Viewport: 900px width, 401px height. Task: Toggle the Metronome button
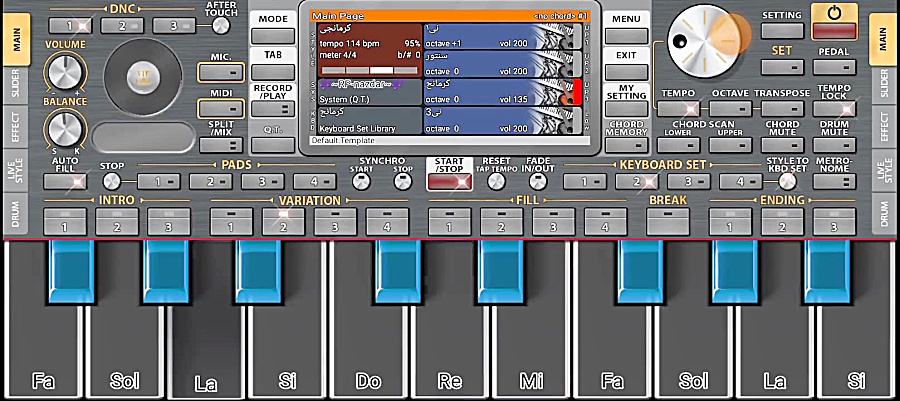pos(834,182)
